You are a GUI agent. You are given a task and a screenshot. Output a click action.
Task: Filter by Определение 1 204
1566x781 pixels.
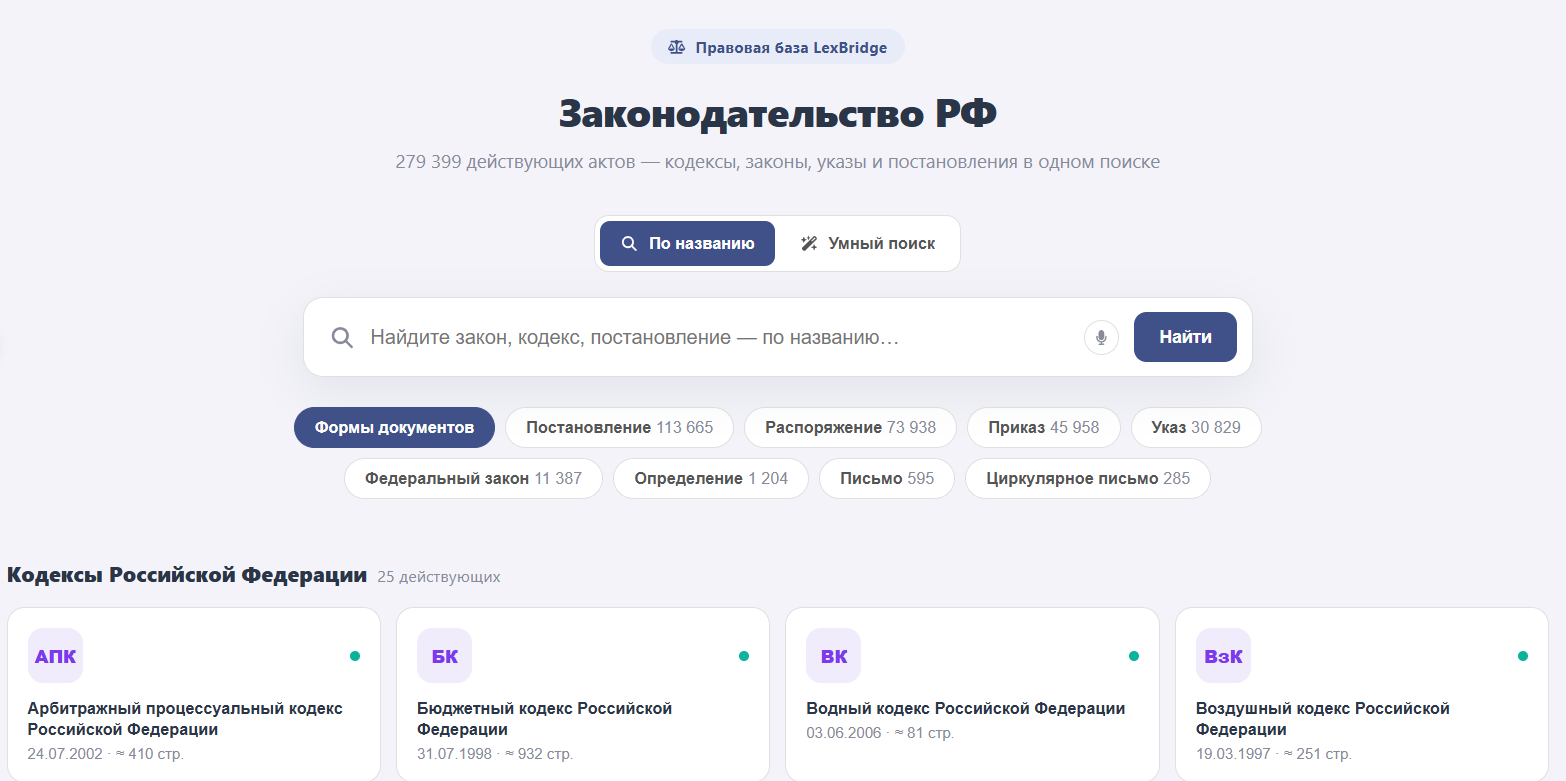point(711,478)
